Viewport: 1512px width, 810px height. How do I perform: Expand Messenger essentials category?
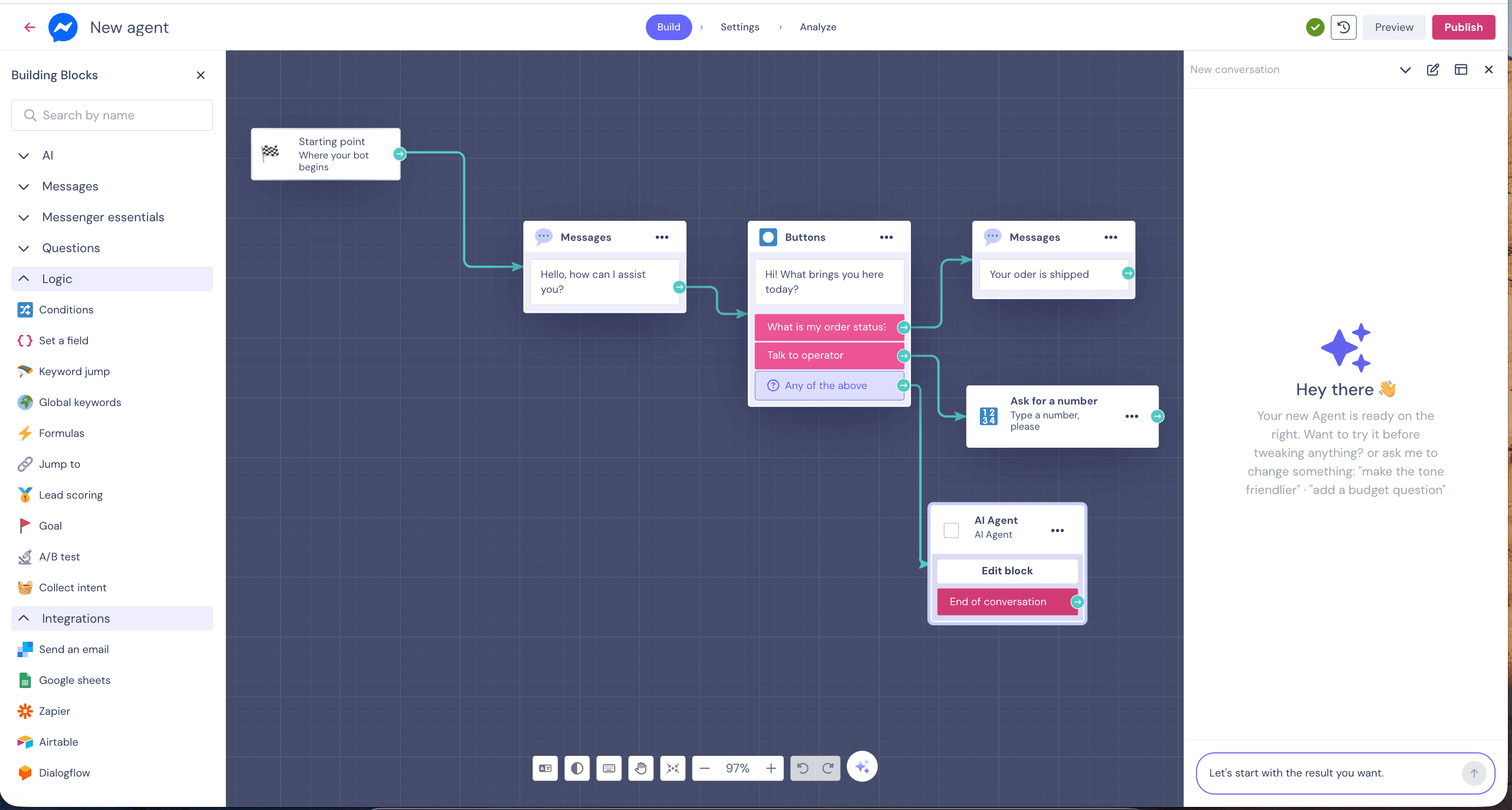pos(112,217)
